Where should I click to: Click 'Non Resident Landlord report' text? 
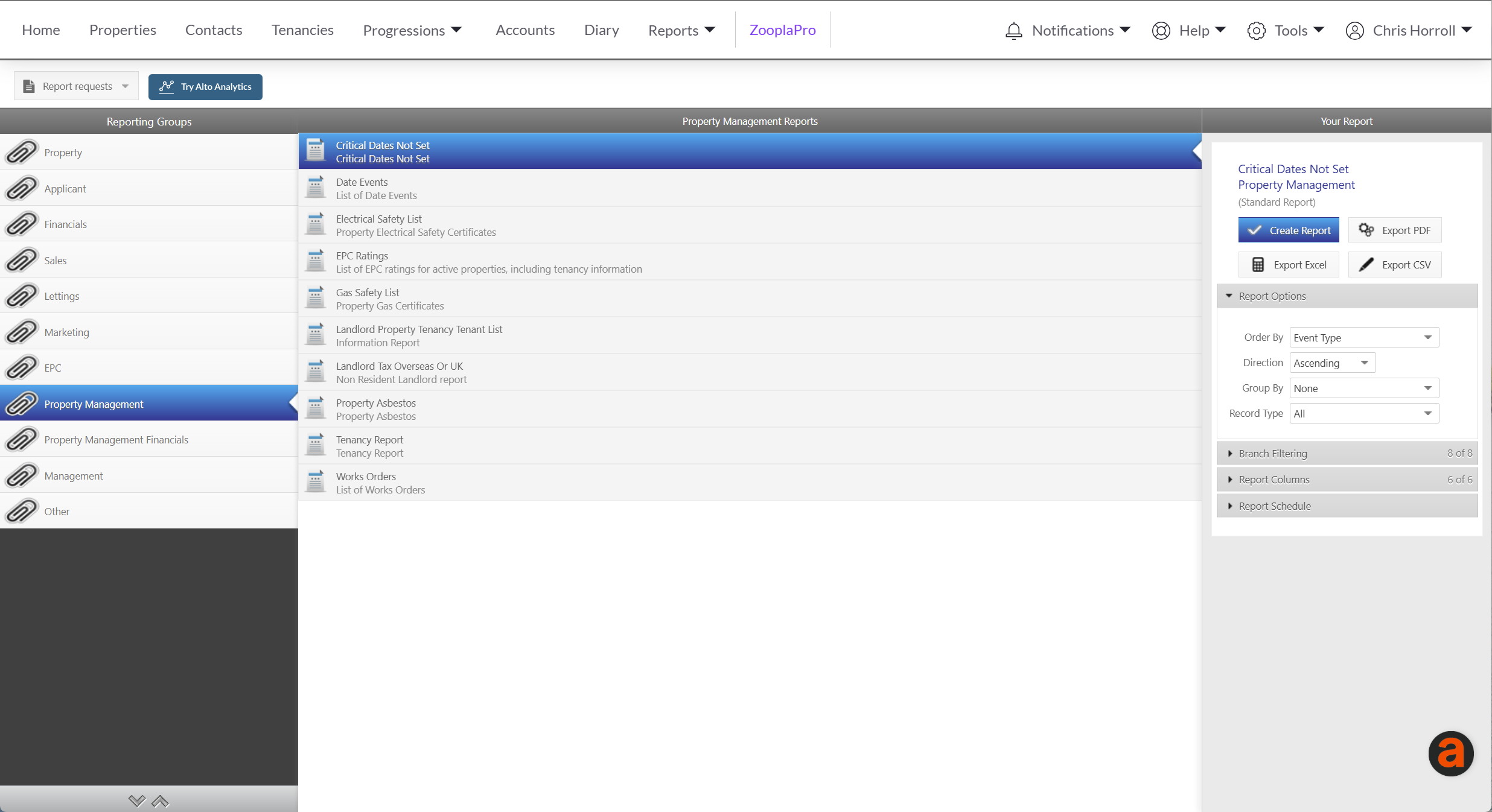[401, 379]
